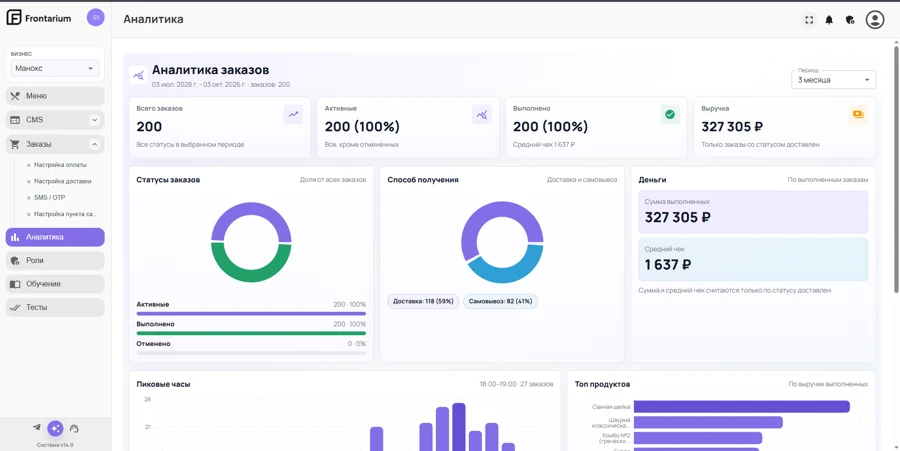Screen dimensions: 900x451
Task: Click green segment of Статусы заказов donut
Action: 251,275
